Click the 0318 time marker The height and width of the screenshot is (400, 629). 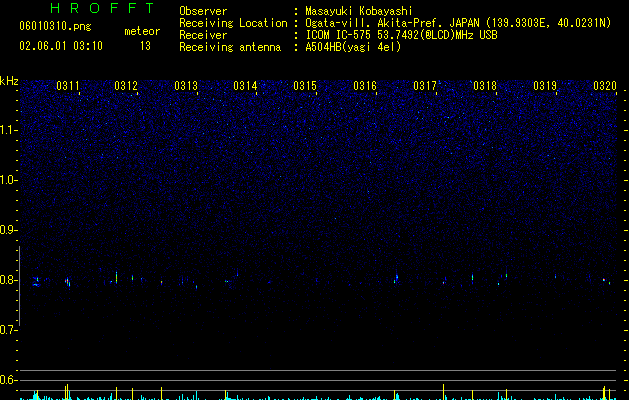(x=485, y=86)
